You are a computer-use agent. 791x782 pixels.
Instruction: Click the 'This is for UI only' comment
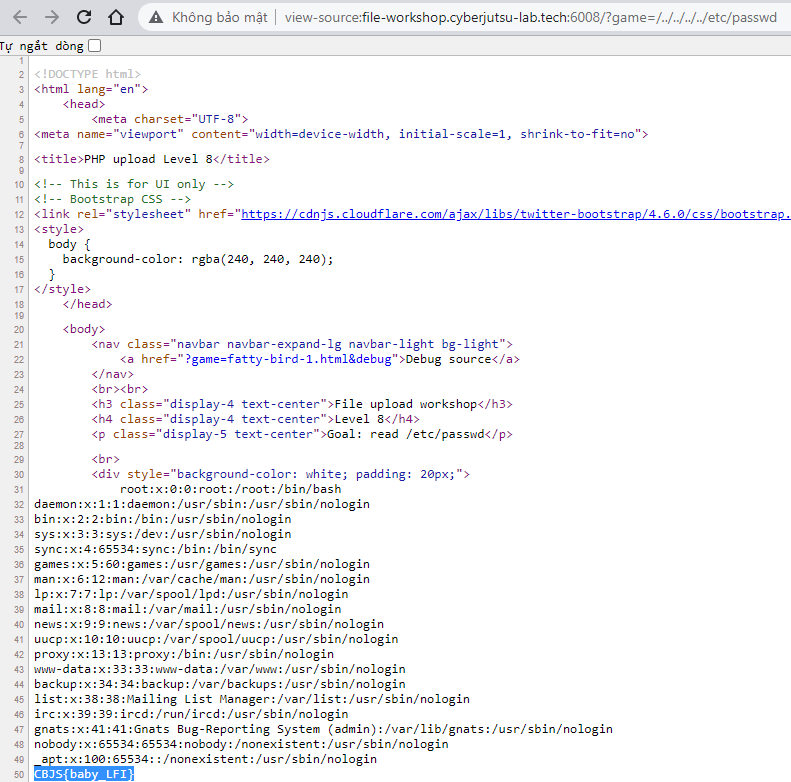(x=134, y=184)
